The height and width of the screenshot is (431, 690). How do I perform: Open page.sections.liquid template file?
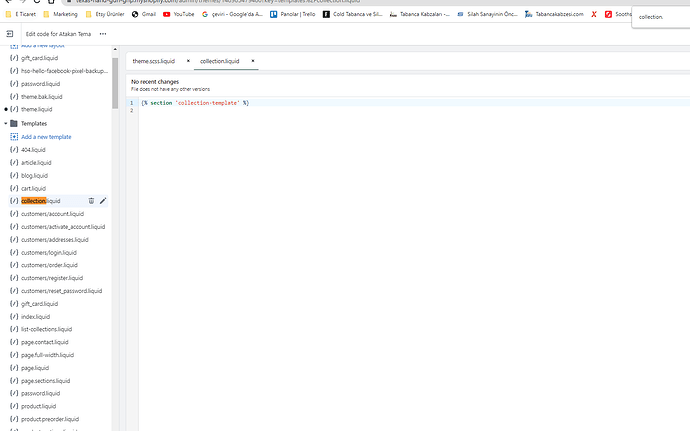[45, 381]
